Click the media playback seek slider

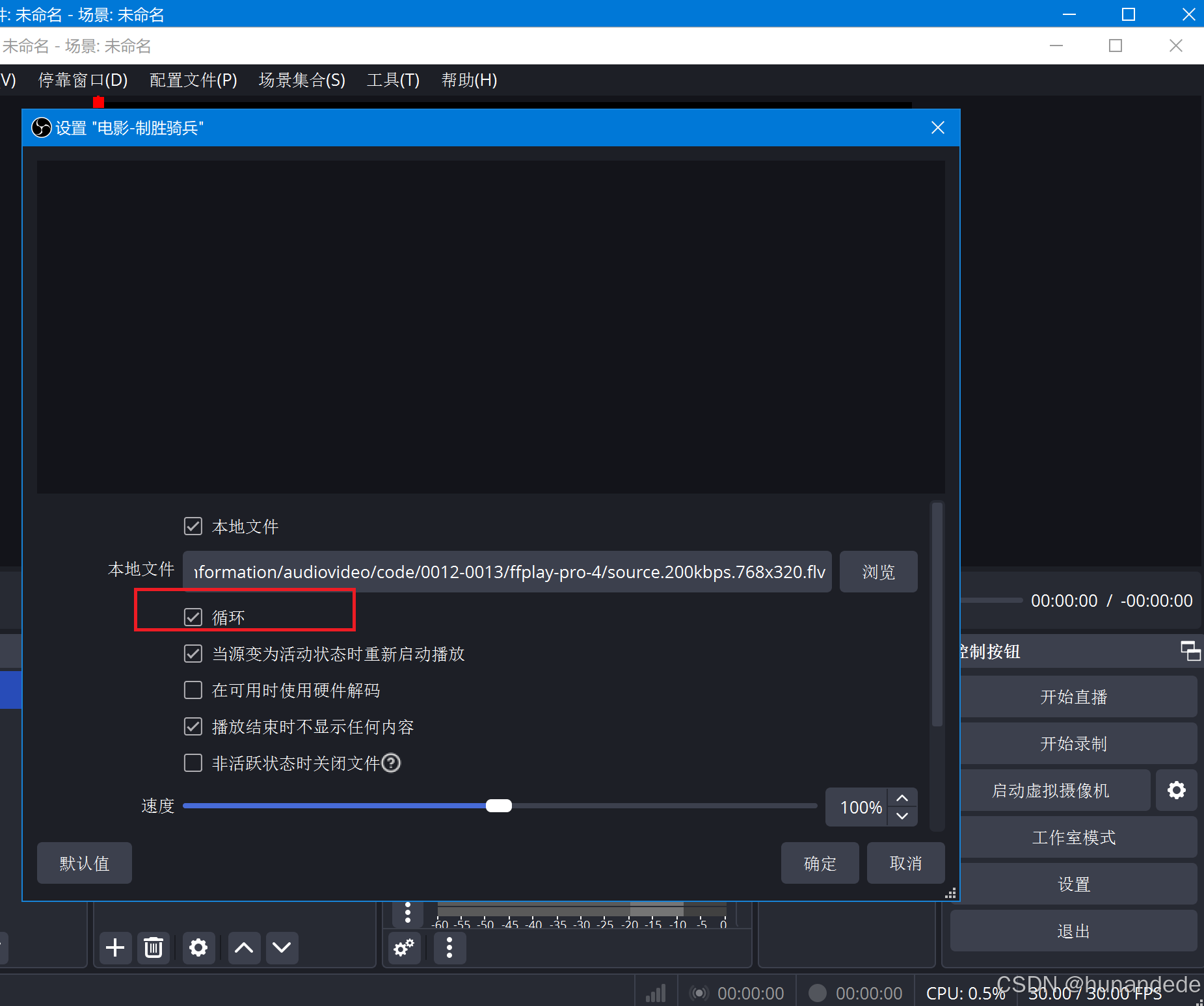[x=991, y=600]
